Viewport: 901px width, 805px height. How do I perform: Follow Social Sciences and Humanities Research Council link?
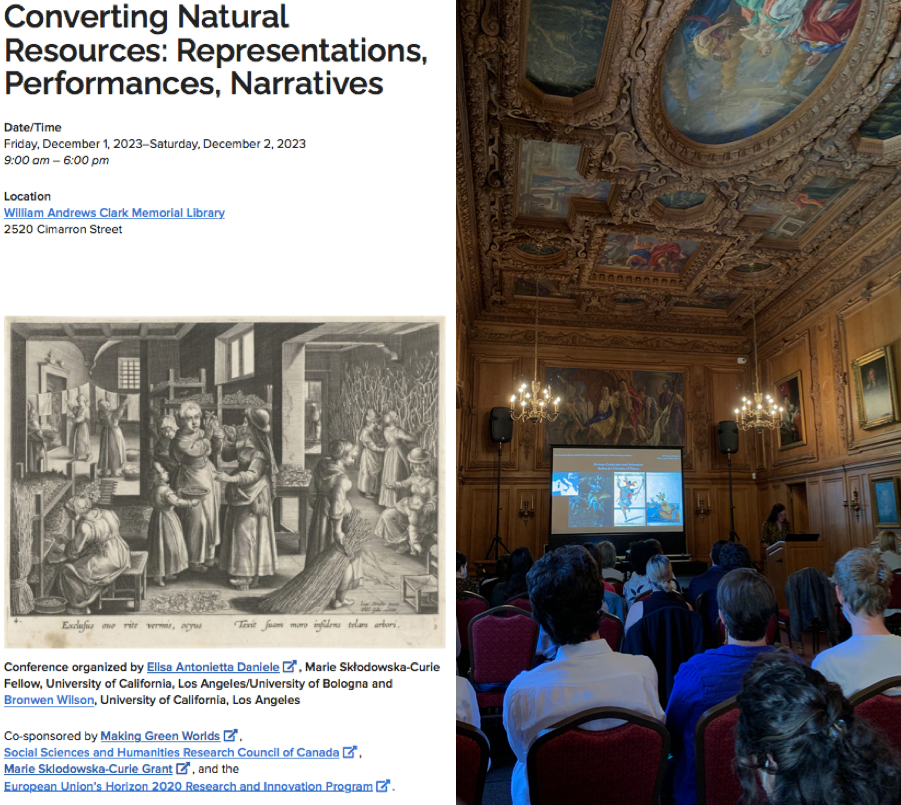[x=171, y=752]
